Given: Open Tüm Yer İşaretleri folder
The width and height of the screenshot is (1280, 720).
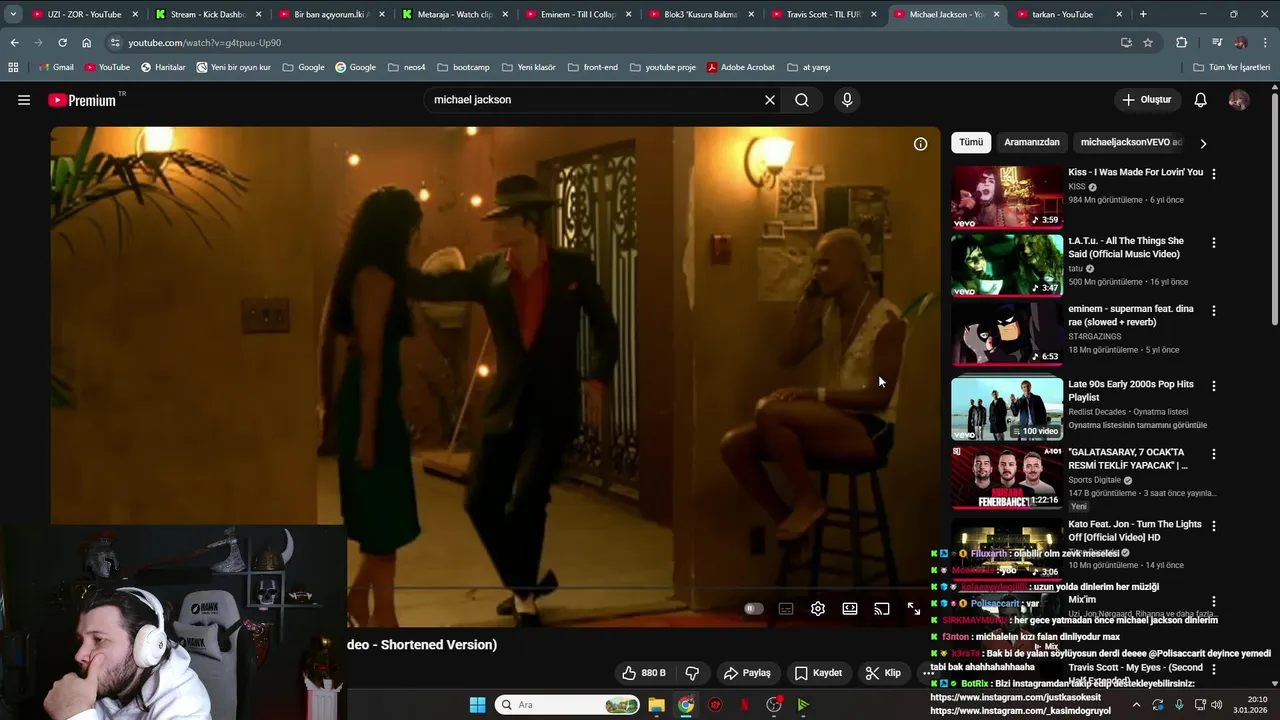Looking at the screenshot, I should tap(1231, 67).
